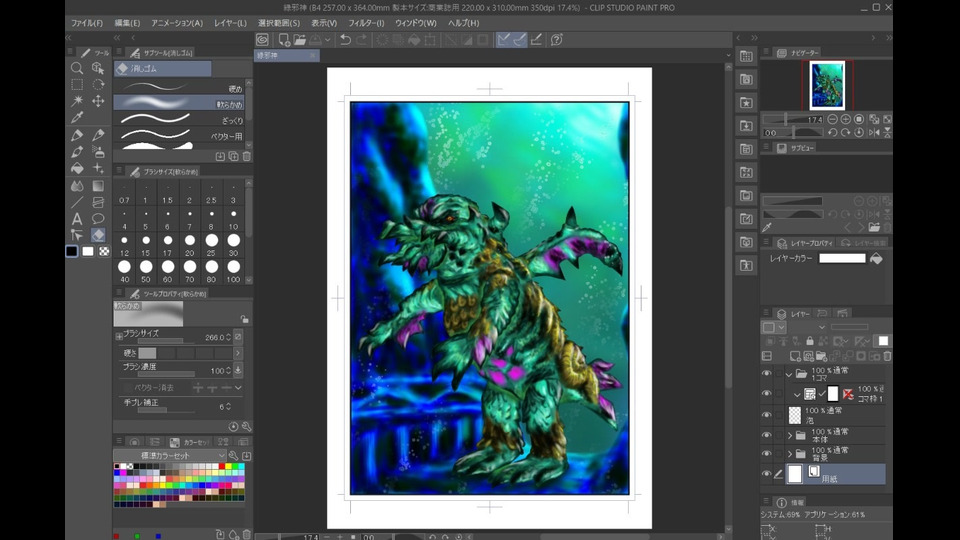
Task: Hide the 本体 folder layer
Action: (767, 435)
